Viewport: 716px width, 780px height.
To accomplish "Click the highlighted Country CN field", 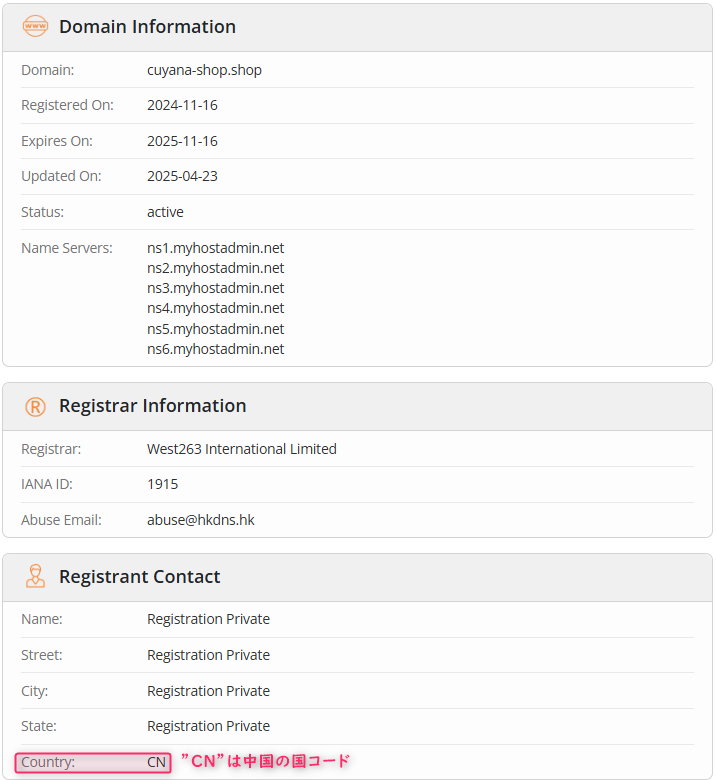I will pos(93,762).
